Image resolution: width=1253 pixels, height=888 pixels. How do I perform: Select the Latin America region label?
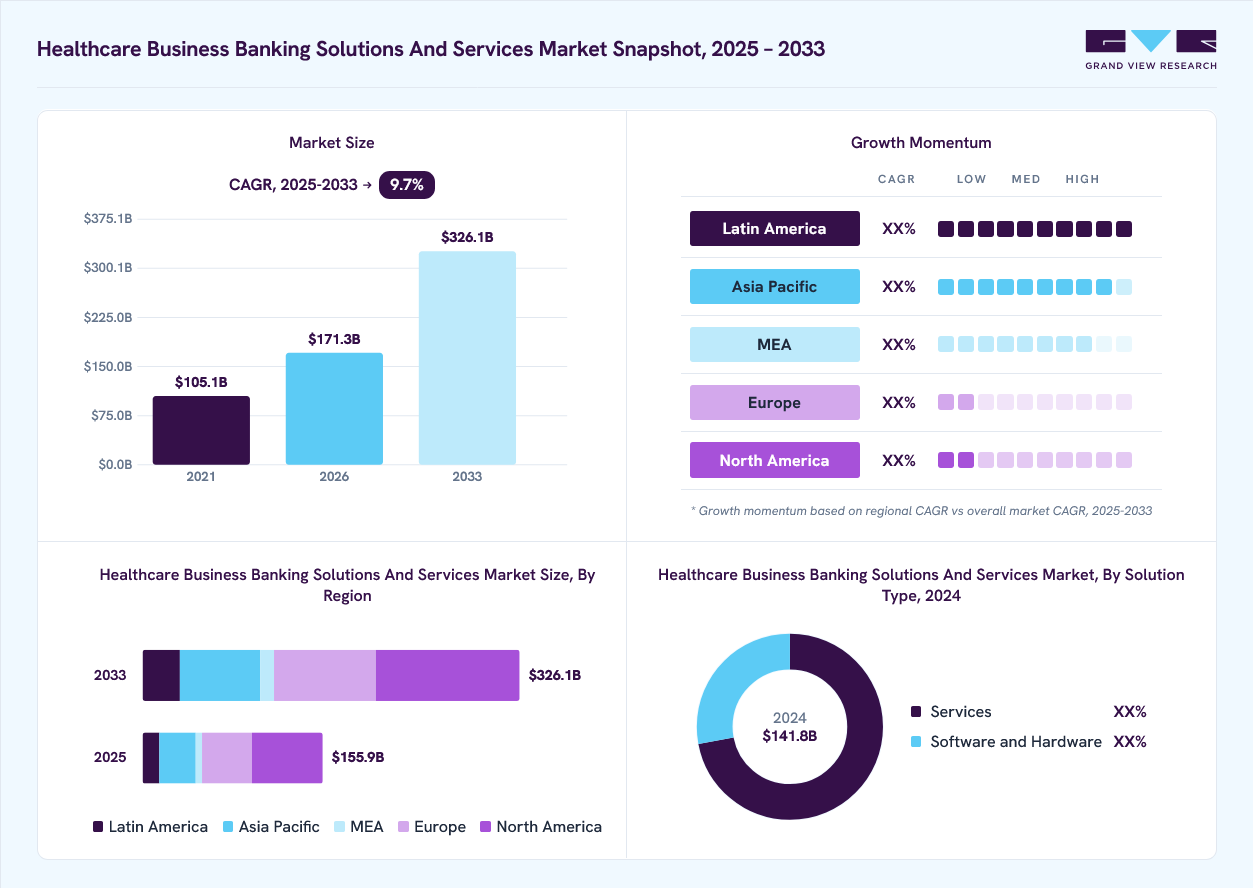tap(775, 229)
